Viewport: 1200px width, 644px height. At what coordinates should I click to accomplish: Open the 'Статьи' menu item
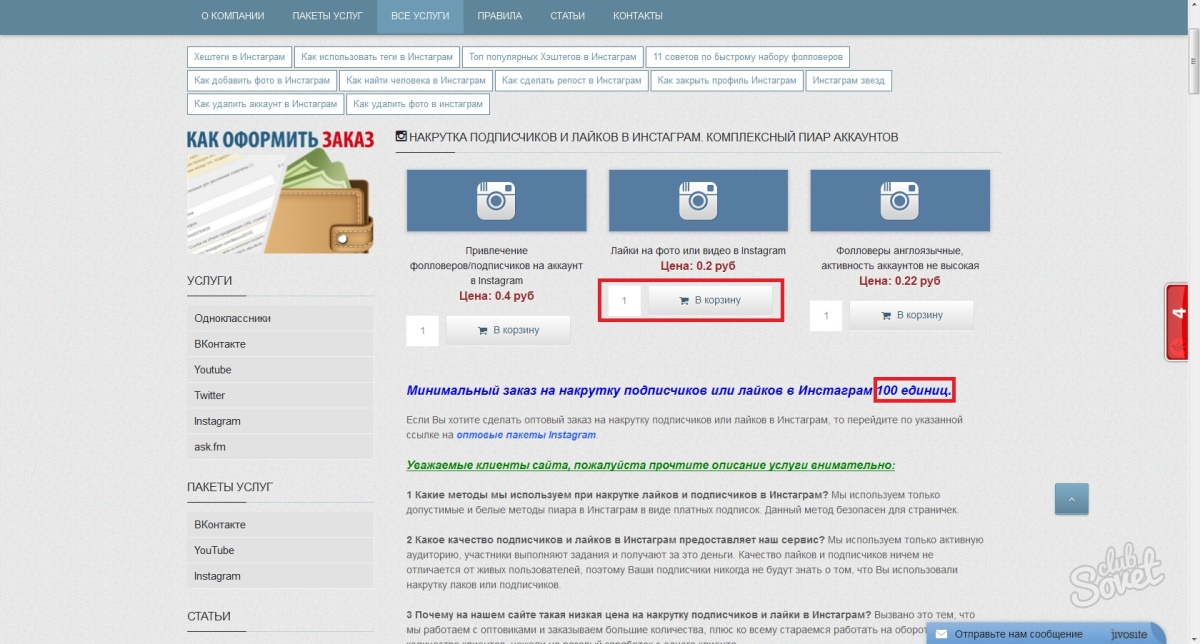coord(567,16)
